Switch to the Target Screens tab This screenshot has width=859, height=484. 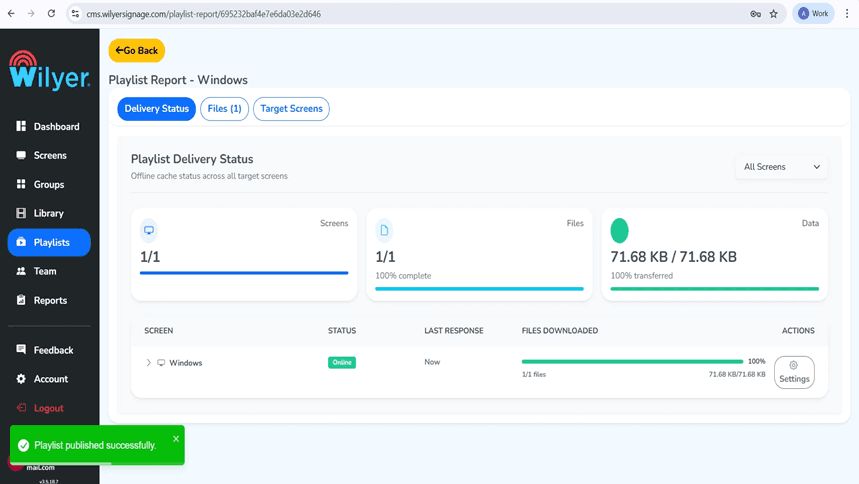point(291,109)
